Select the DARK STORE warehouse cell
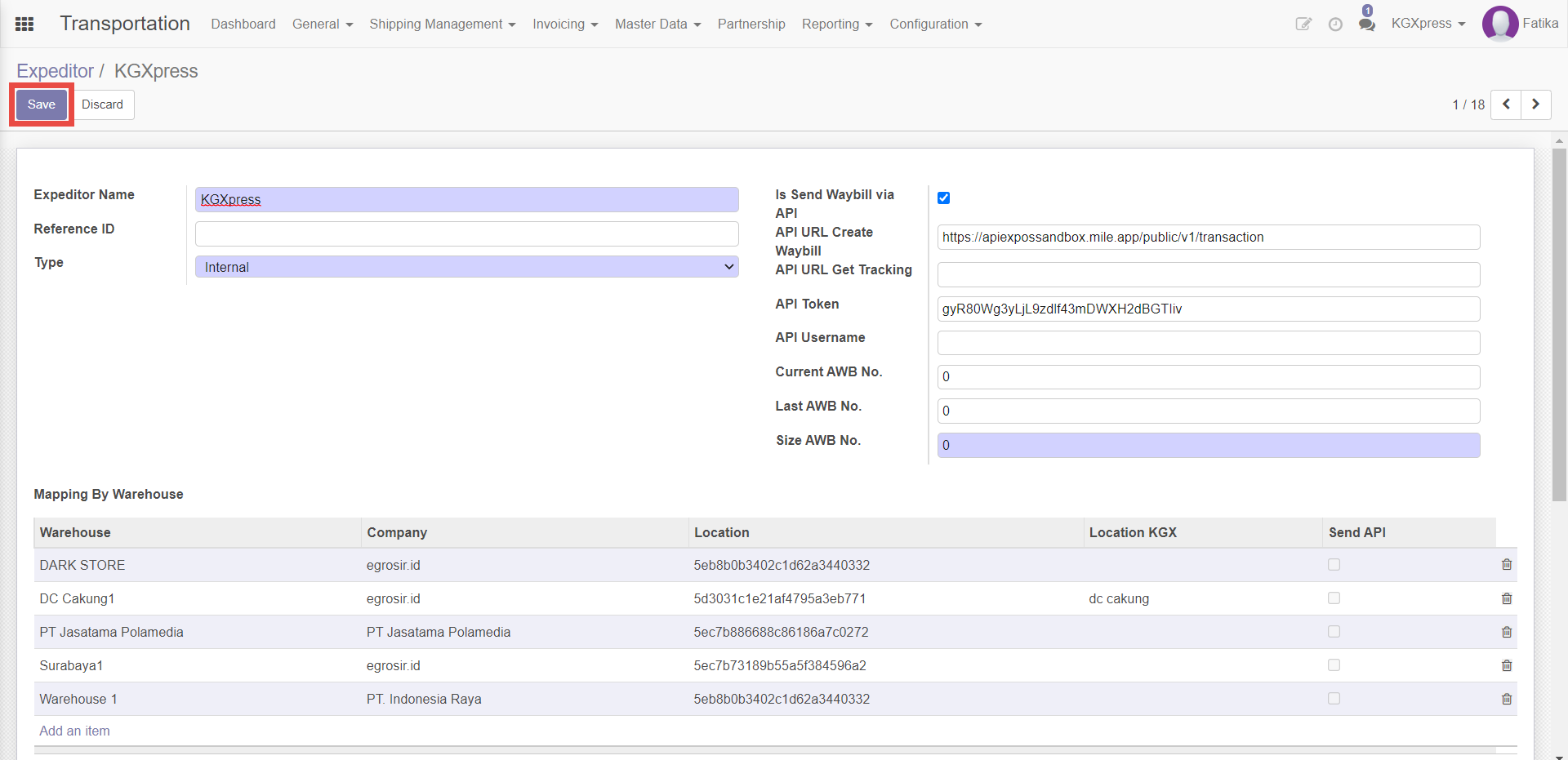 [198, 565]
